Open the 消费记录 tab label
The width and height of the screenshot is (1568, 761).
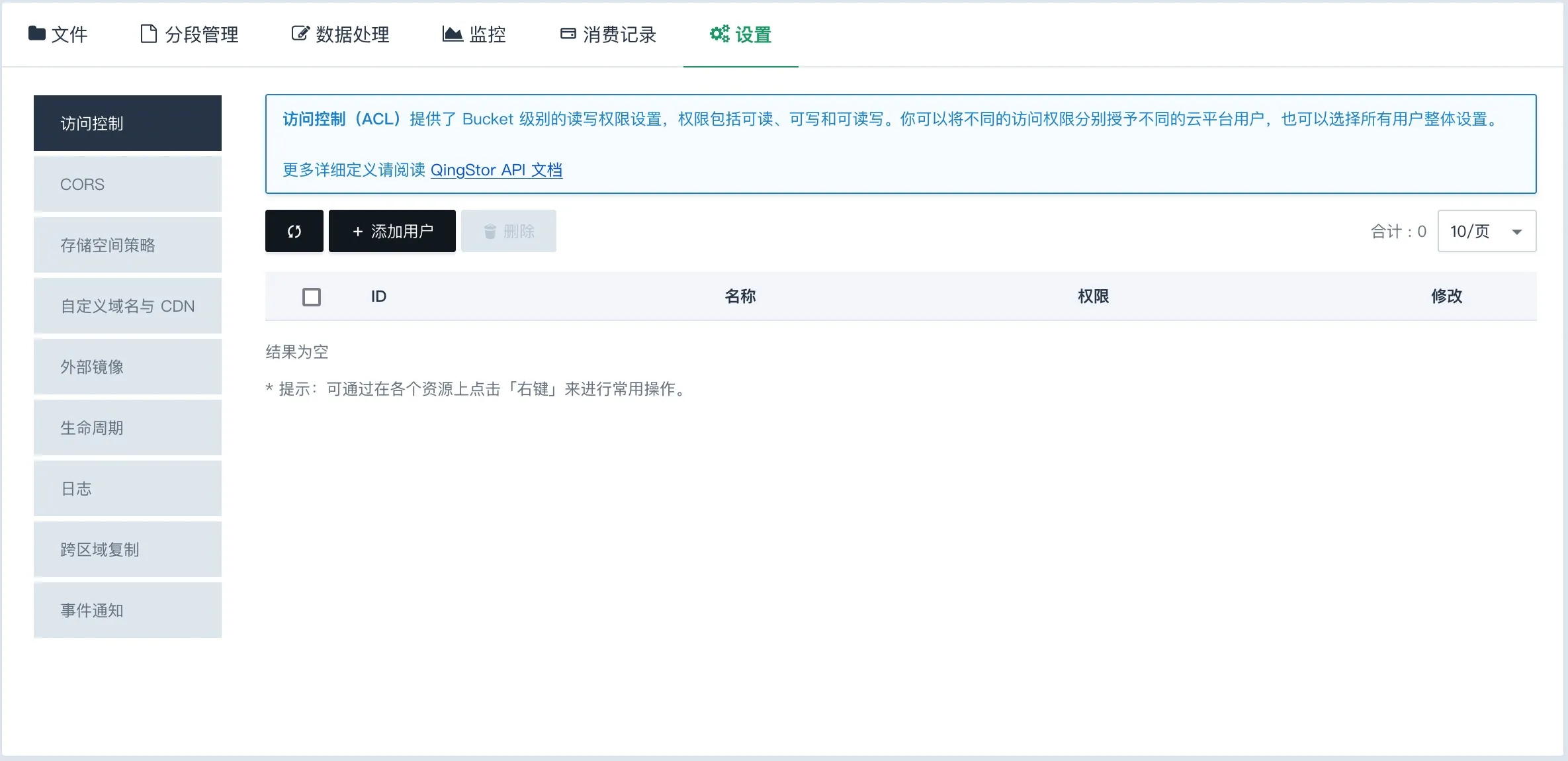(619, 34)
